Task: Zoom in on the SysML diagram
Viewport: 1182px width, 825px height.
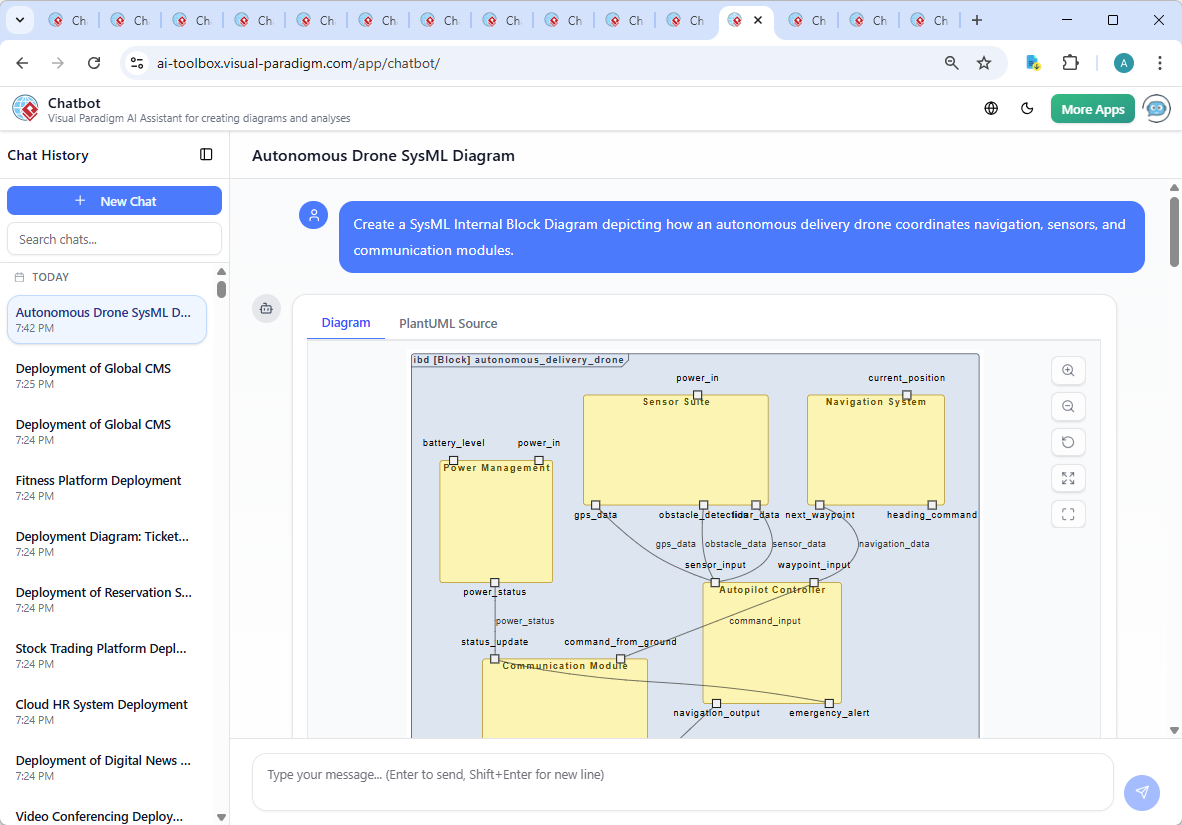Action: tap(1068, 370)
